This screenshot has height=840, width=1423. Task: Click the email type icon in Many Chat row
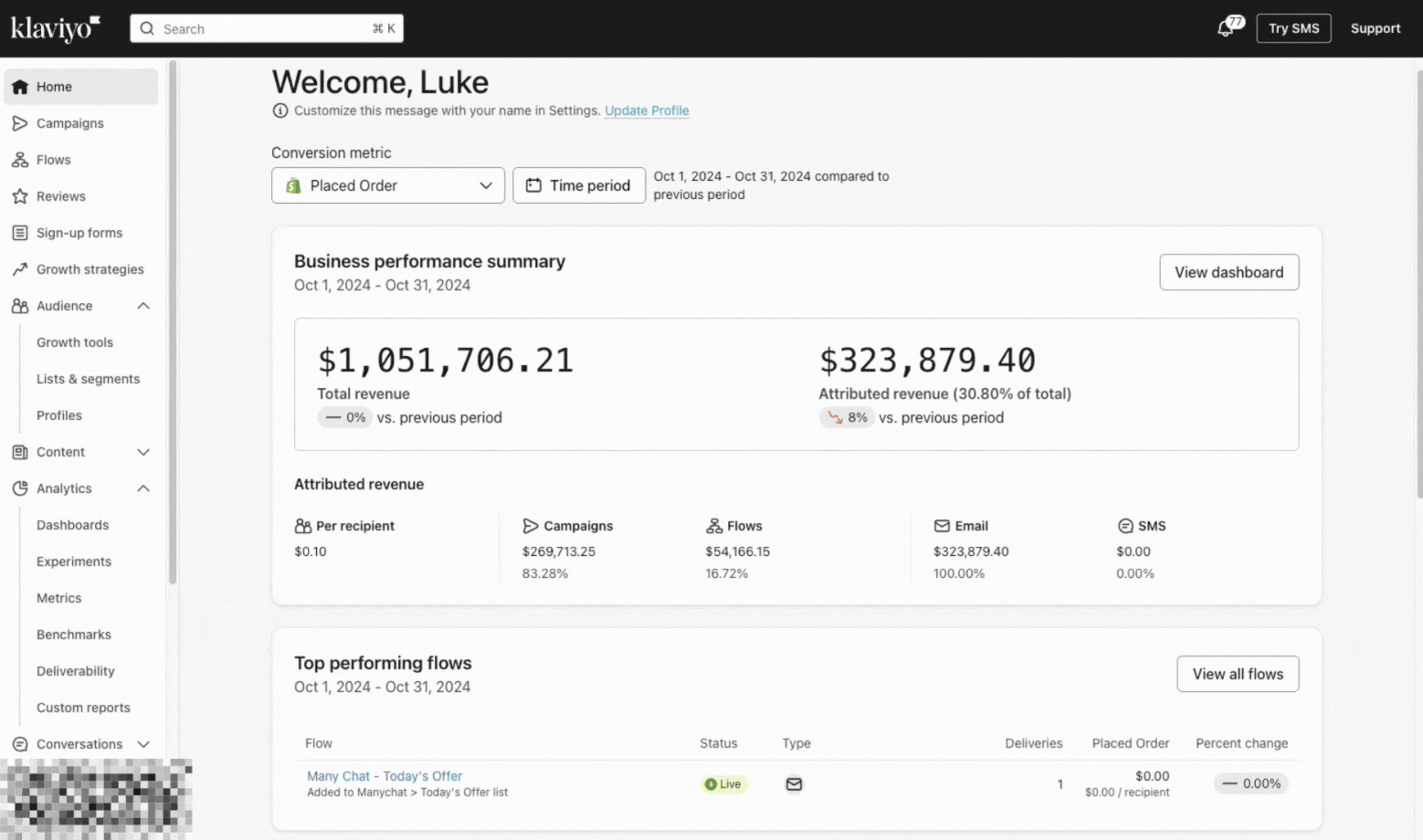pos(794,783)
